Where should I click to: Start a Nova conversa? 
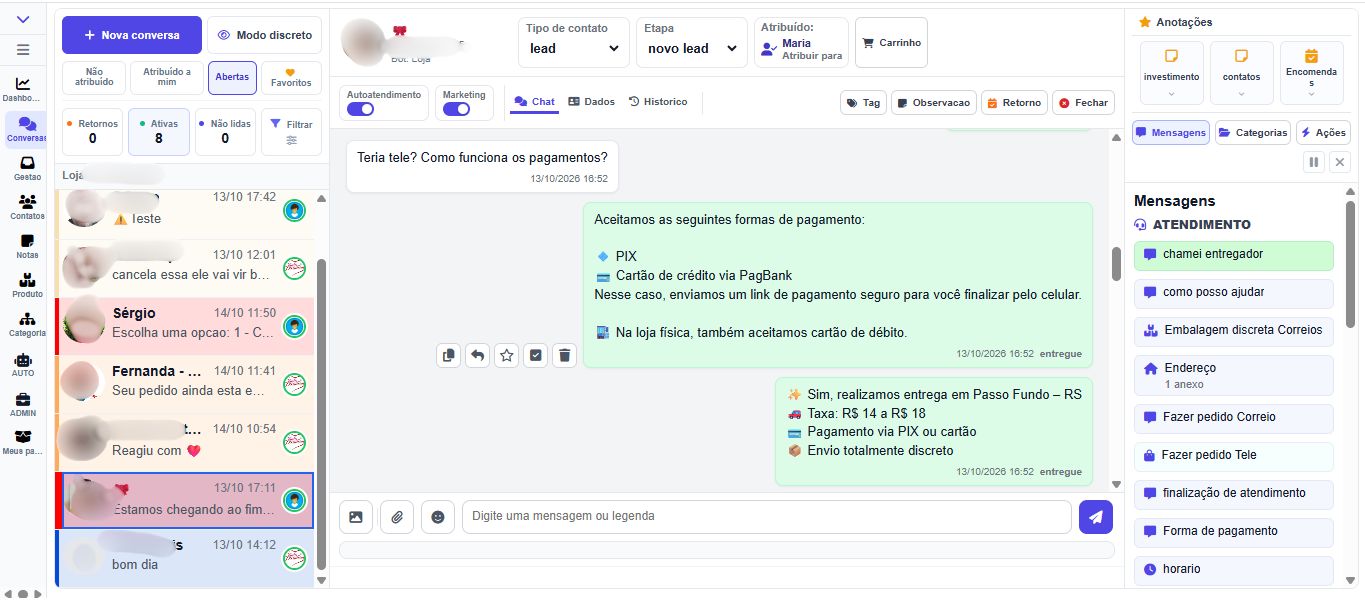[x=132, y=35]
